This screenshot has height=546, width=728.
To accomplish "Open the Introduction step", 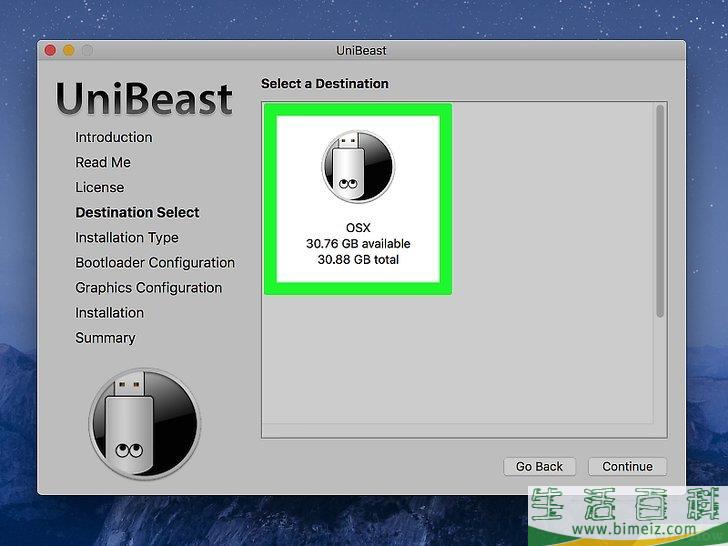I will [x=114, y=137].
